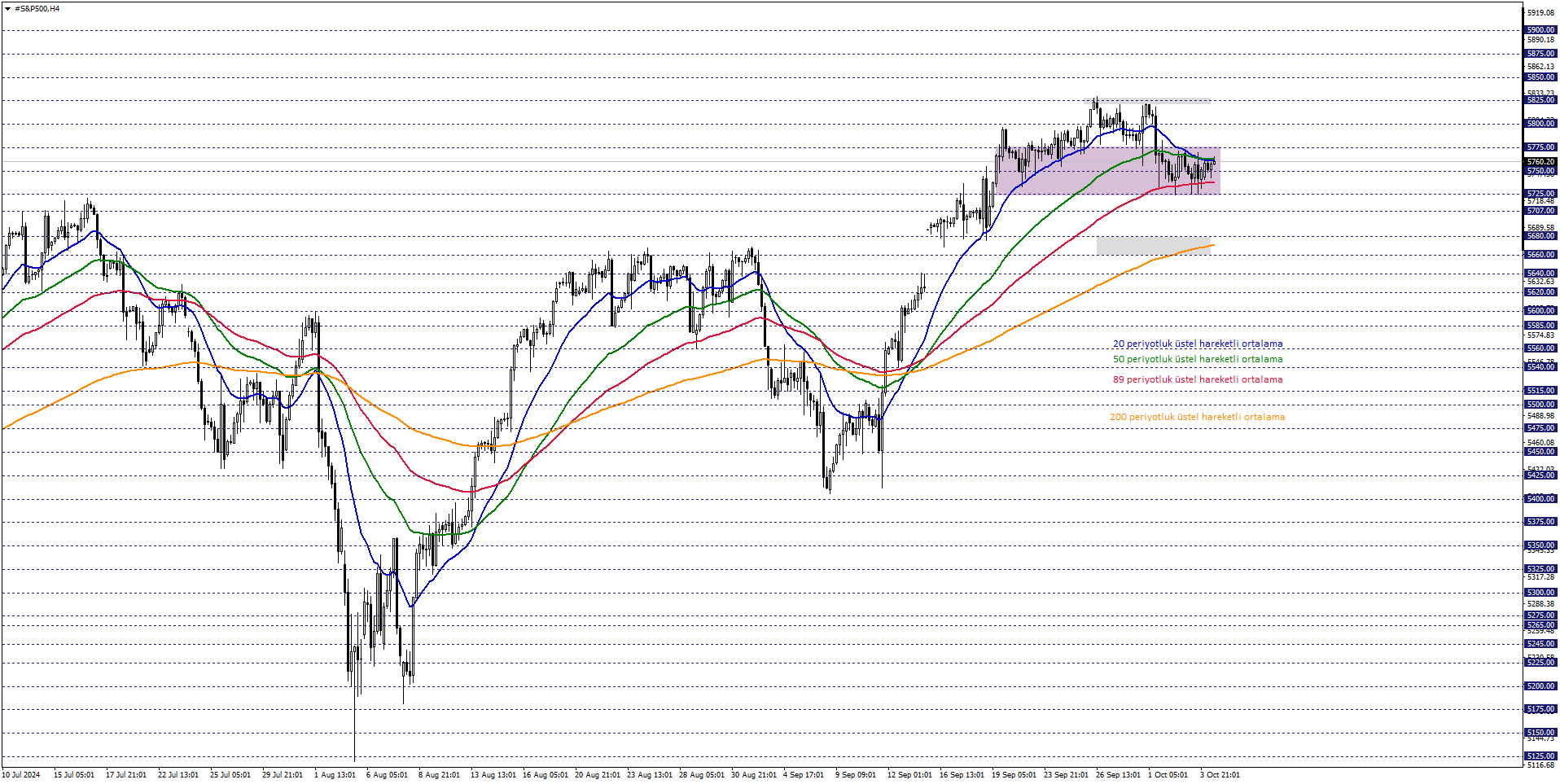1560x784 pixels.
Task: Click the 5225.00 price level label
Action: 1540,663
